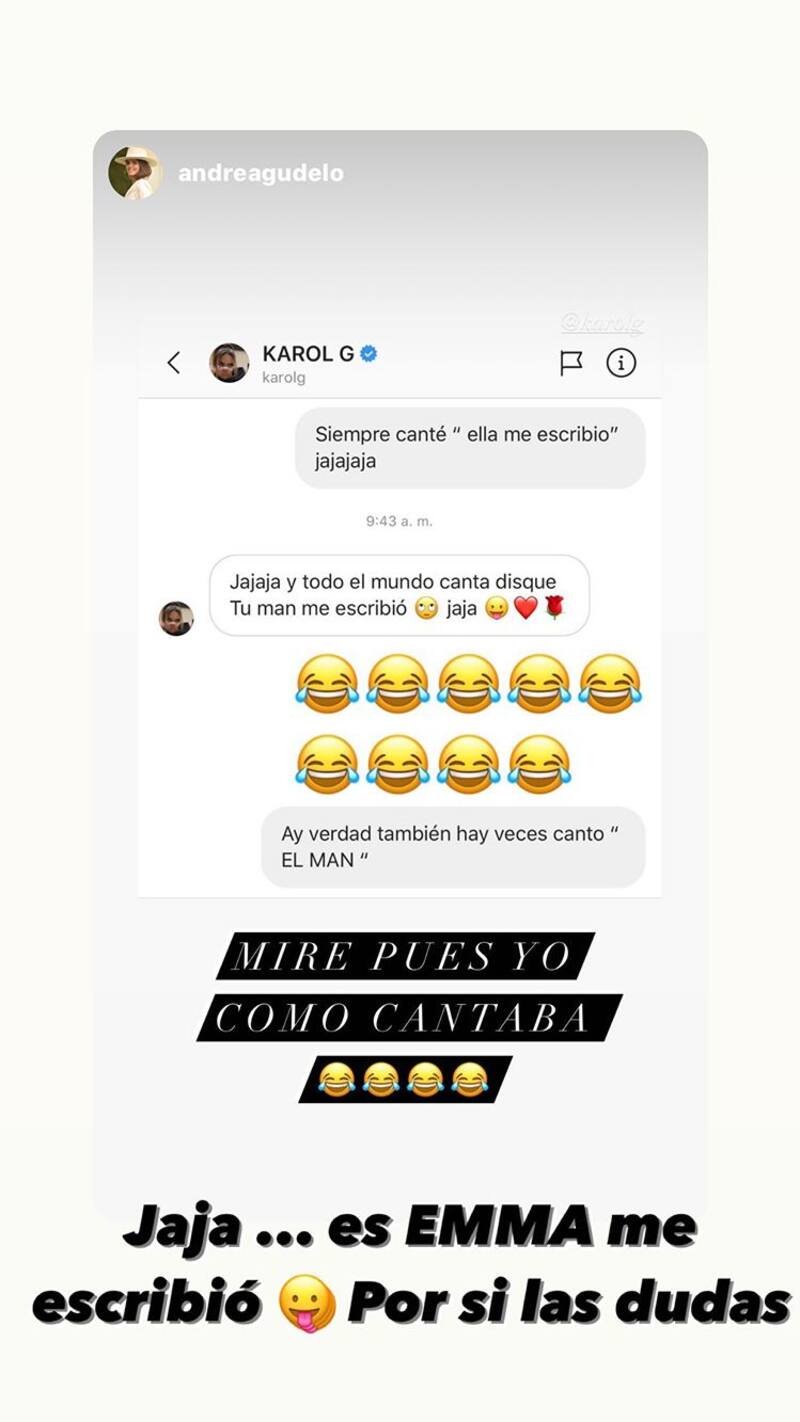Tap the blue verified badge beside KAROL G
The height and width of the screenshot is (1422, 800).
coord(368,353)
